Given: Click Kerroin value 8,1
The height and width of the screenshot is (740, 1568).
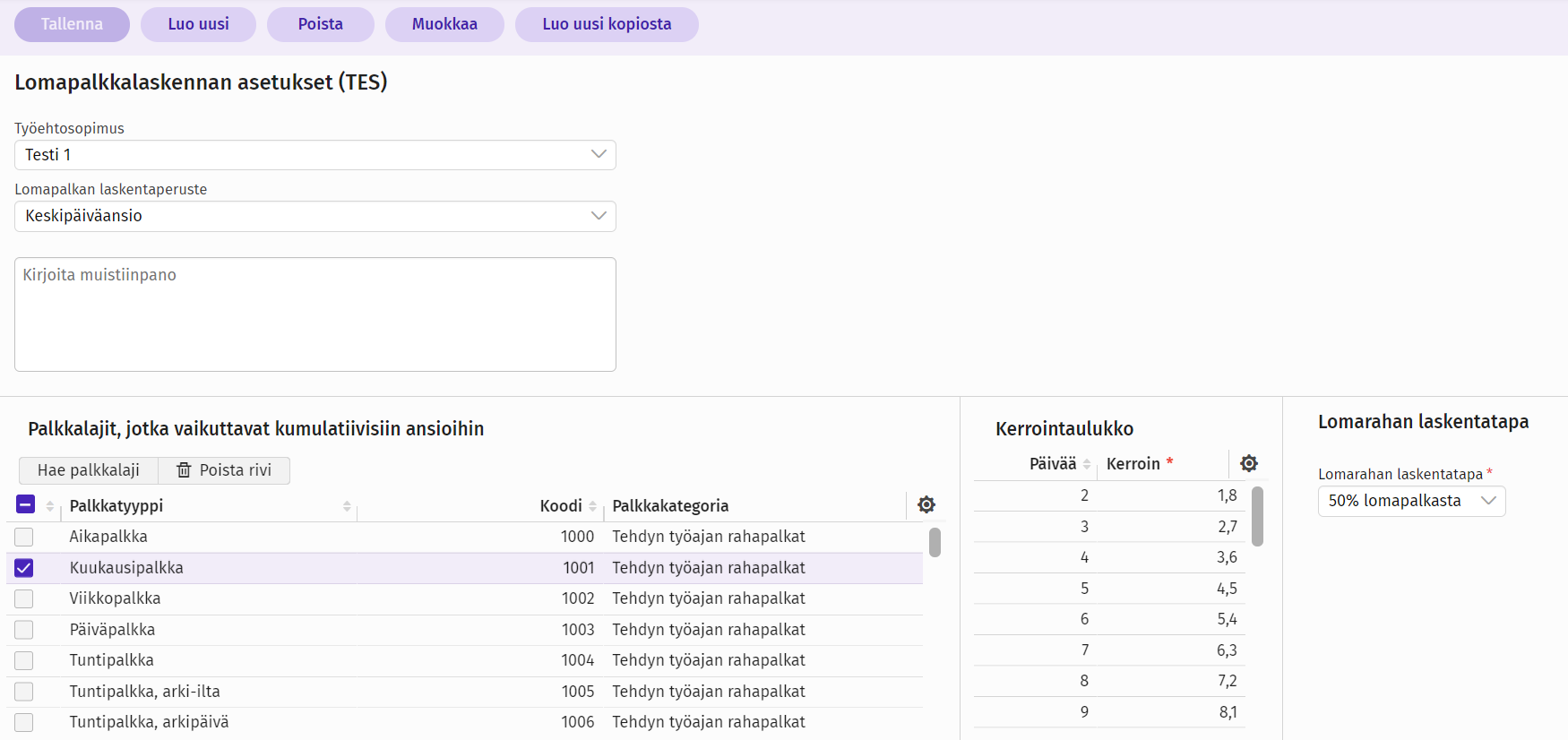Looking at the screenshot, I should (x=1228, y=712).
